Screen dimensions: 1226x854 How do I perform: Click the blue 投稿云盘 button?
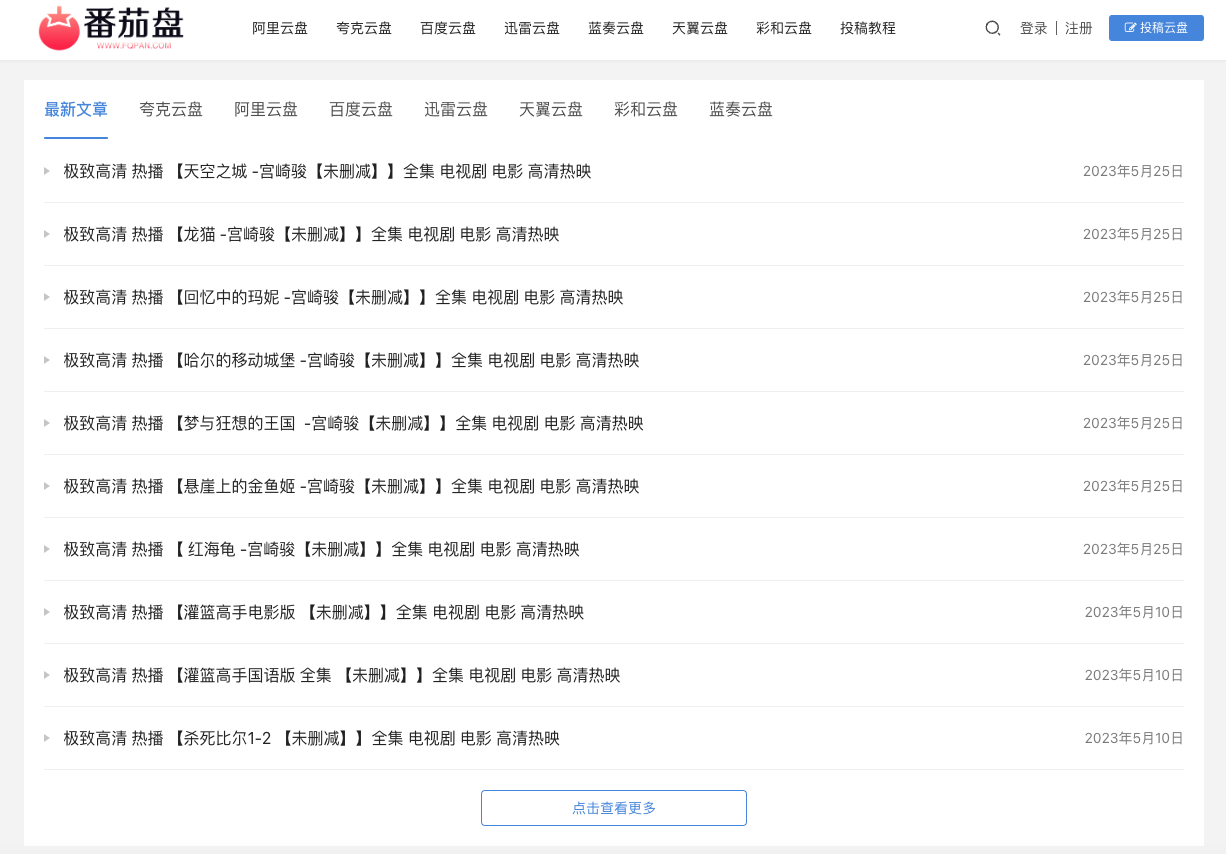pos(1156,28)
